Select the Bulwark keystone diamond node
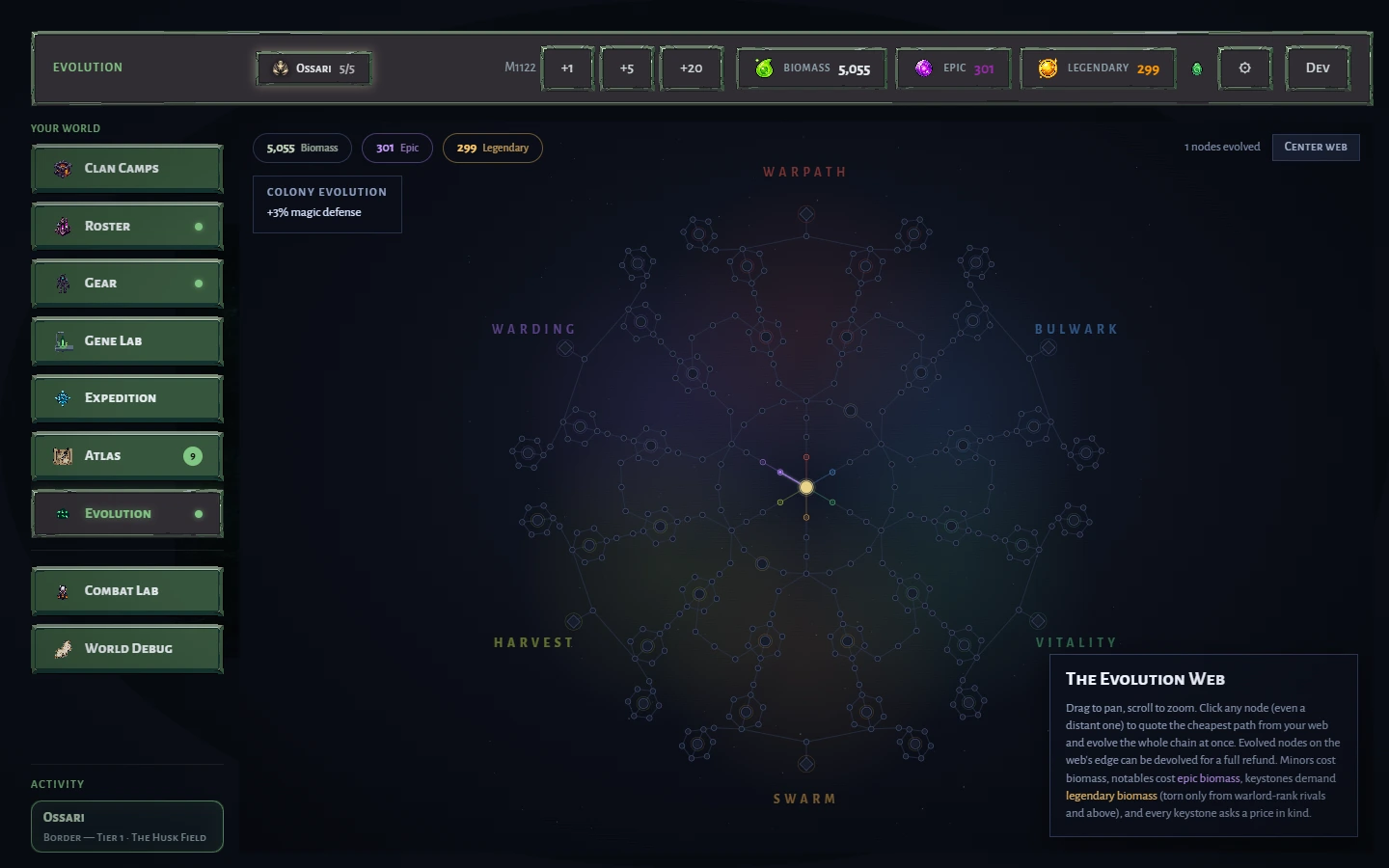Screen dimensions: 1389x868 point(1049,347)
